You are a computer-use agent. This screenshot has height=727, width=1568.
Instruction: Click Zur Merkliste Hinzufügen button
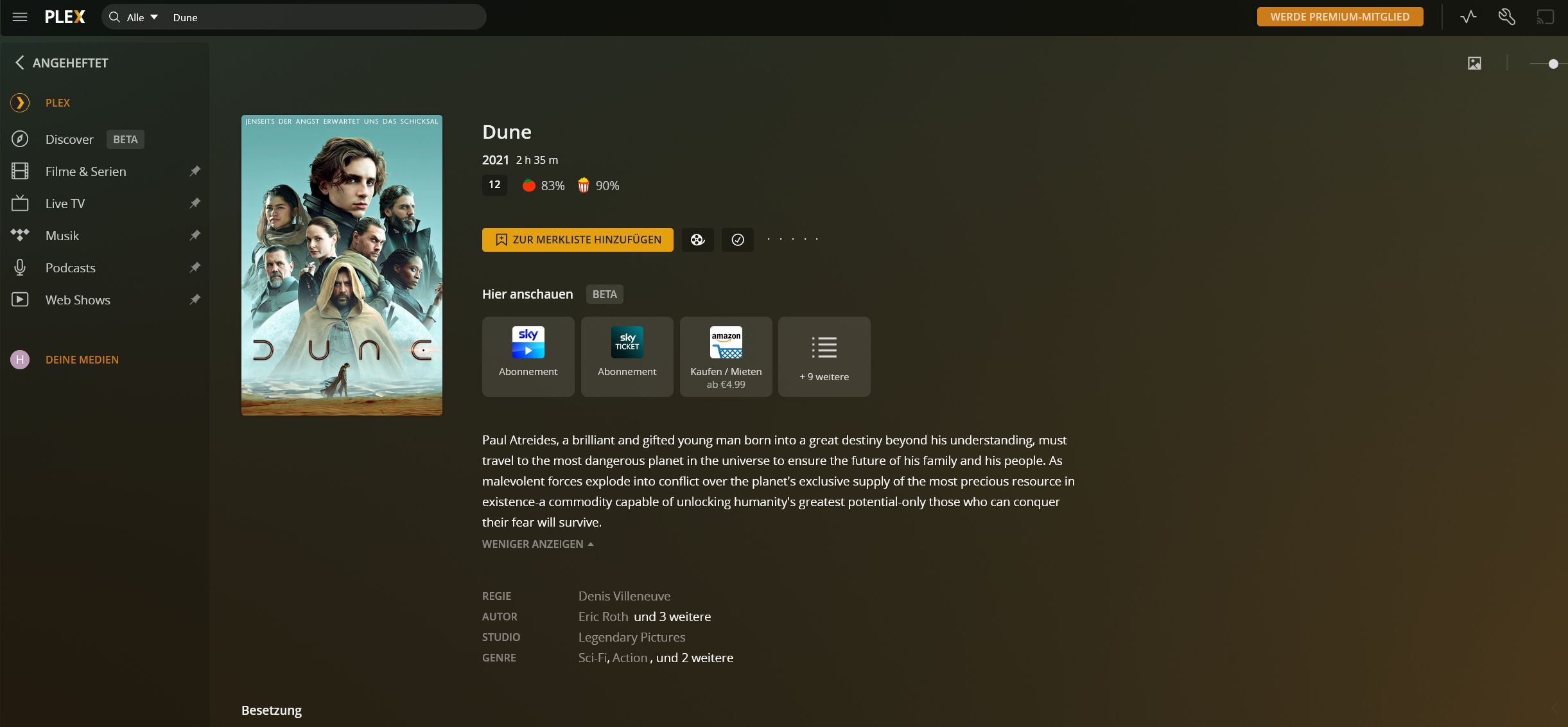tap(577, 240)
